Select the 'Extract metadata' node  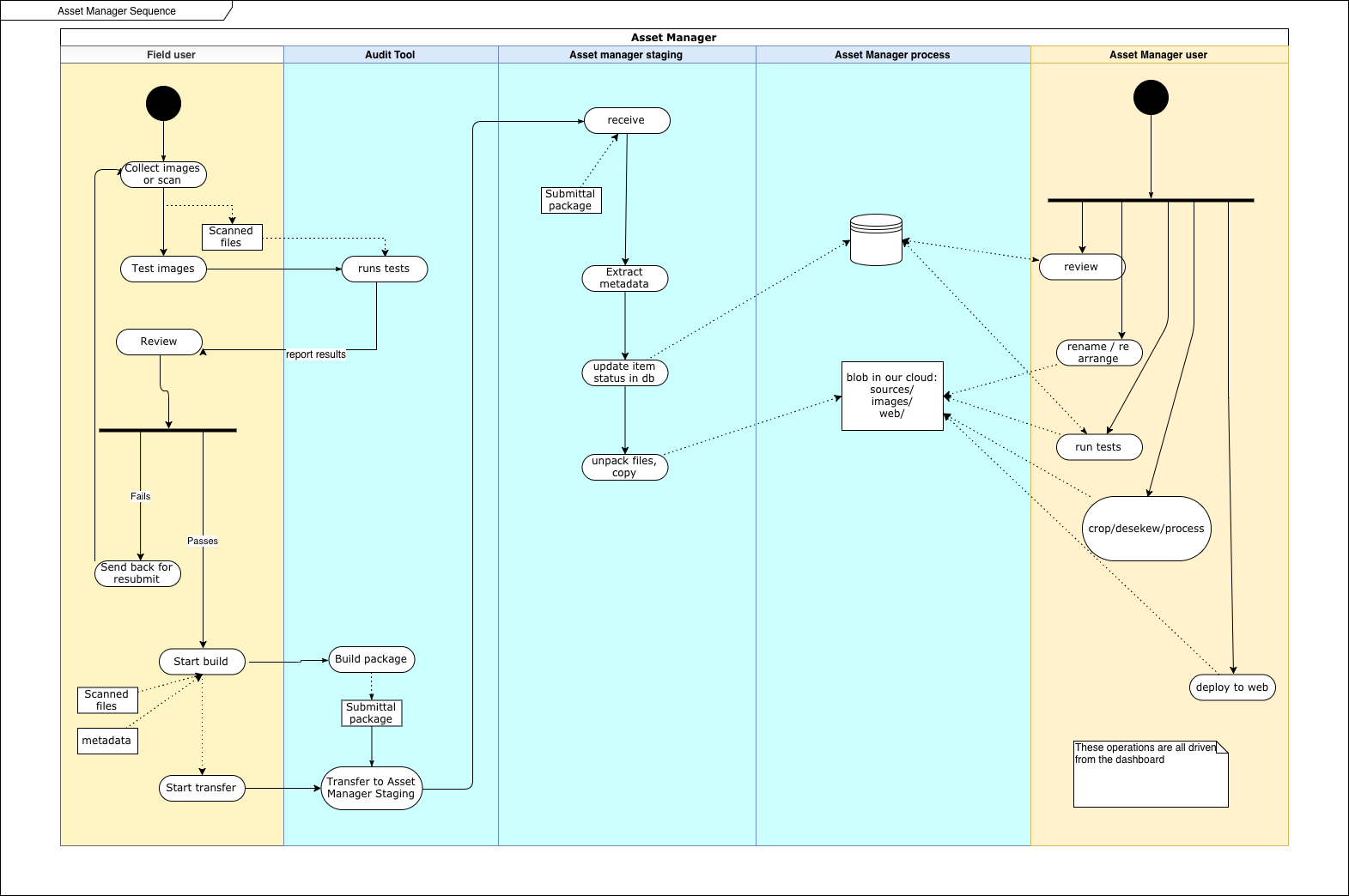[x=625, y=278]
